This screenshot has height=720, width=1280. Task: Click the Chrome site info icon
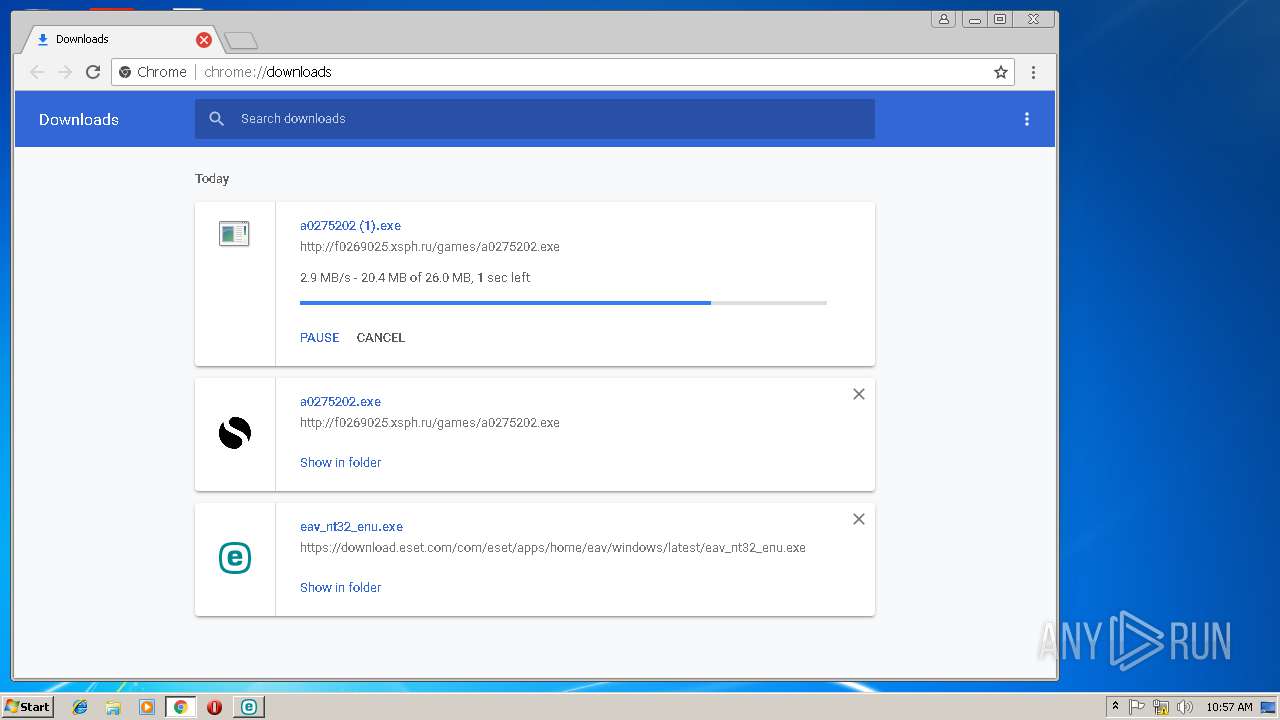(125, 72)
